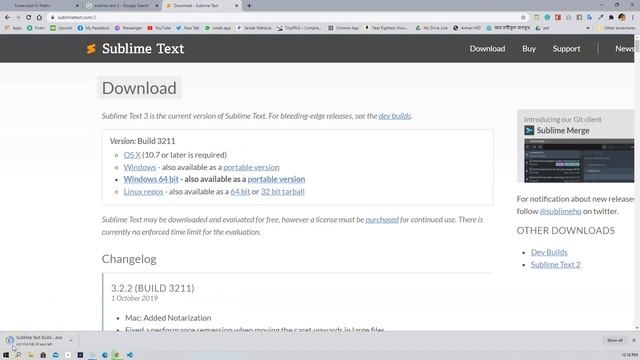Click the downloading Sublime Text Build file icon
640x360 pixels.
click(9, 340)
